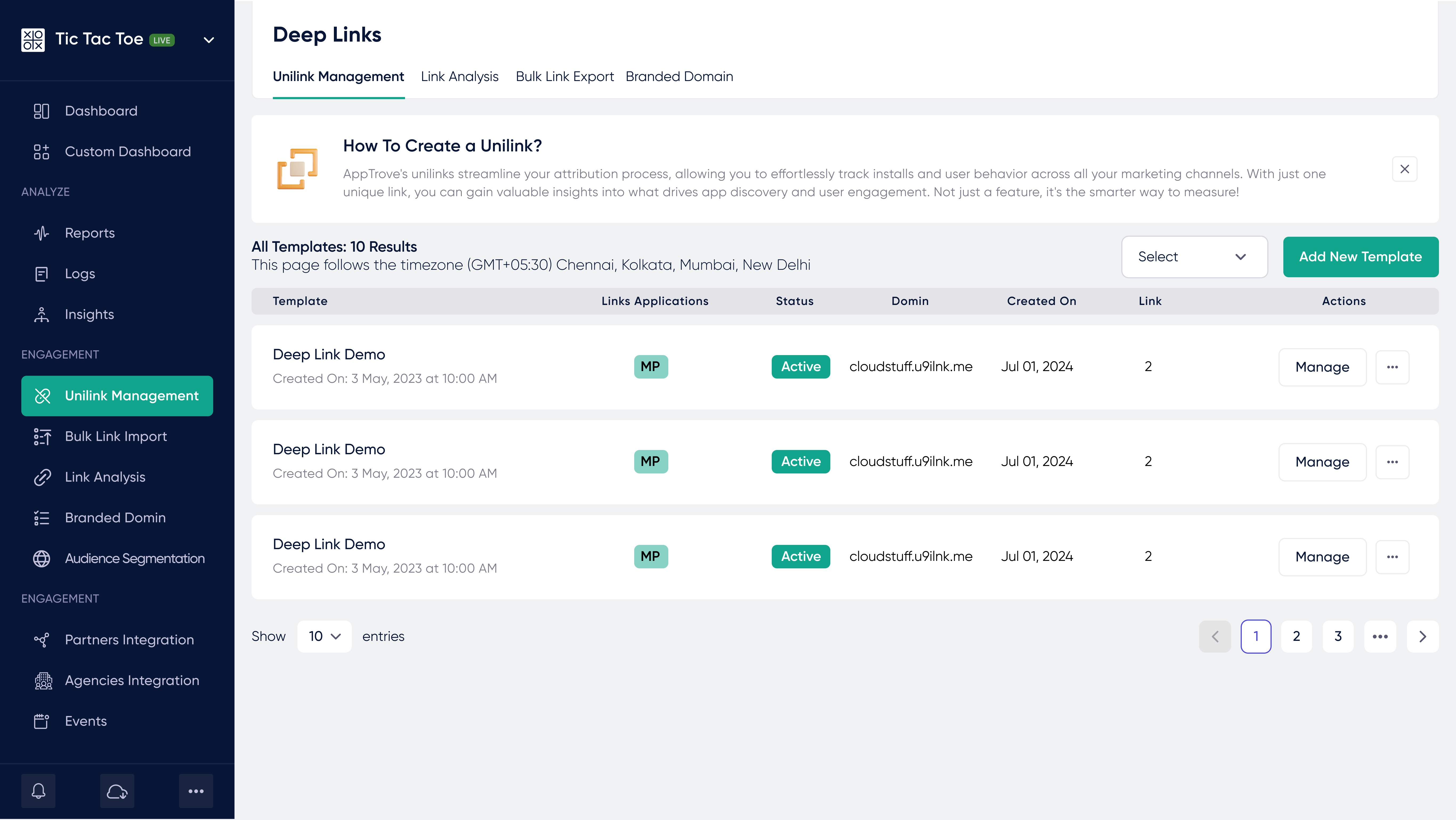Go to page 3

(x=1338, y=637)
